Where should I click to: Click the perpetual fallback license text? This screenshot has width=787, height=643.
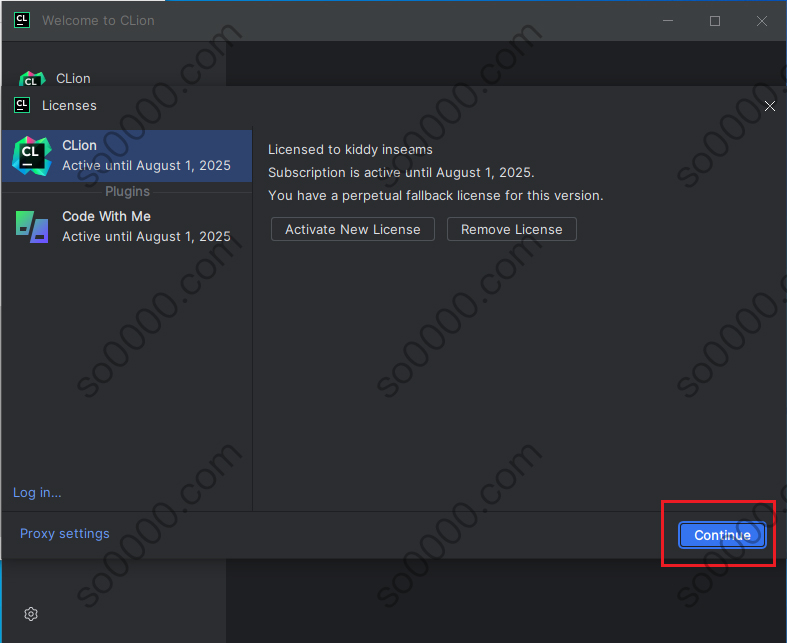[x=436, y=196]
